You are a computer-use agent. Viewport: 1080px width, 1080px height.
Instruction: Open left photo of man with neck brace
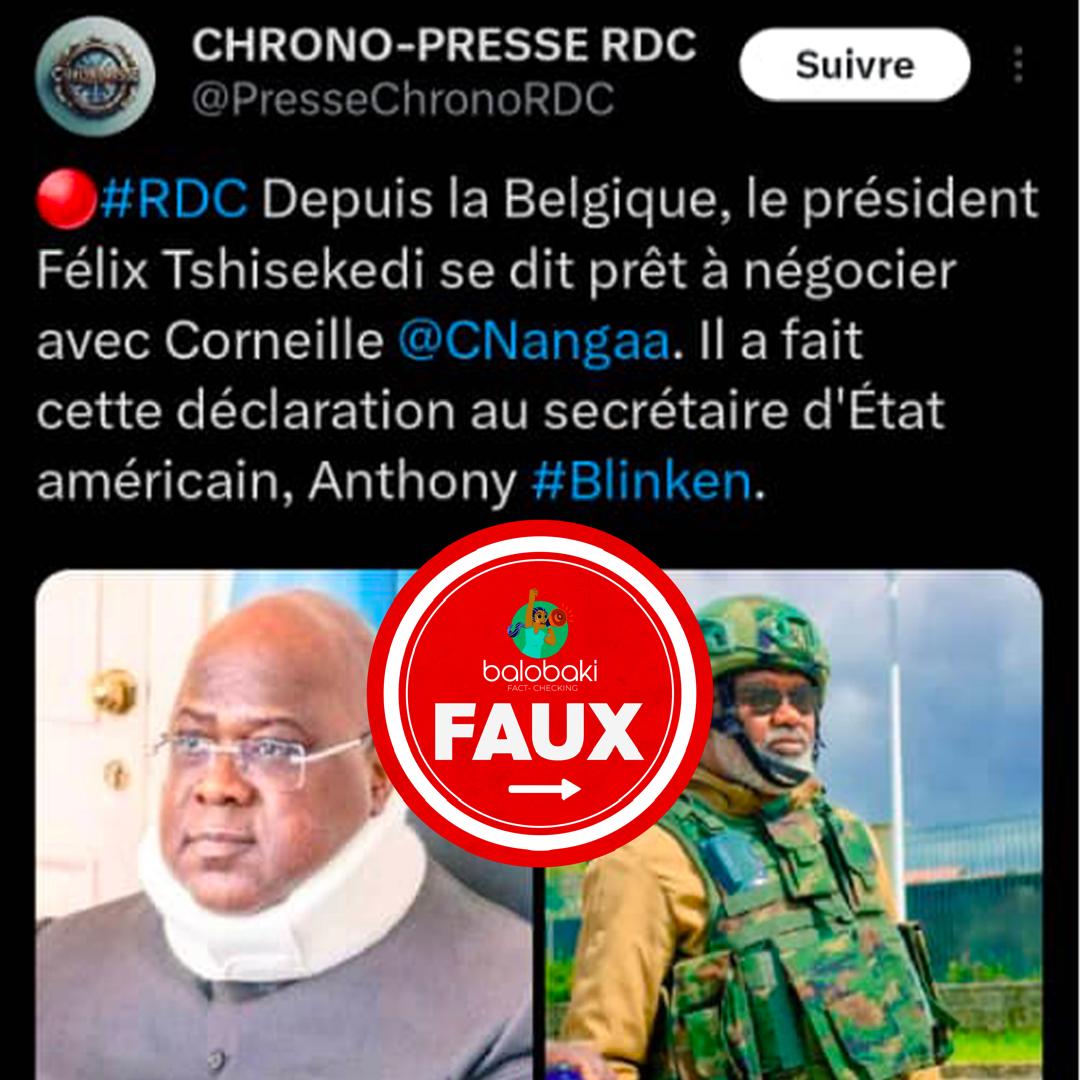click(x=284, y=824)
